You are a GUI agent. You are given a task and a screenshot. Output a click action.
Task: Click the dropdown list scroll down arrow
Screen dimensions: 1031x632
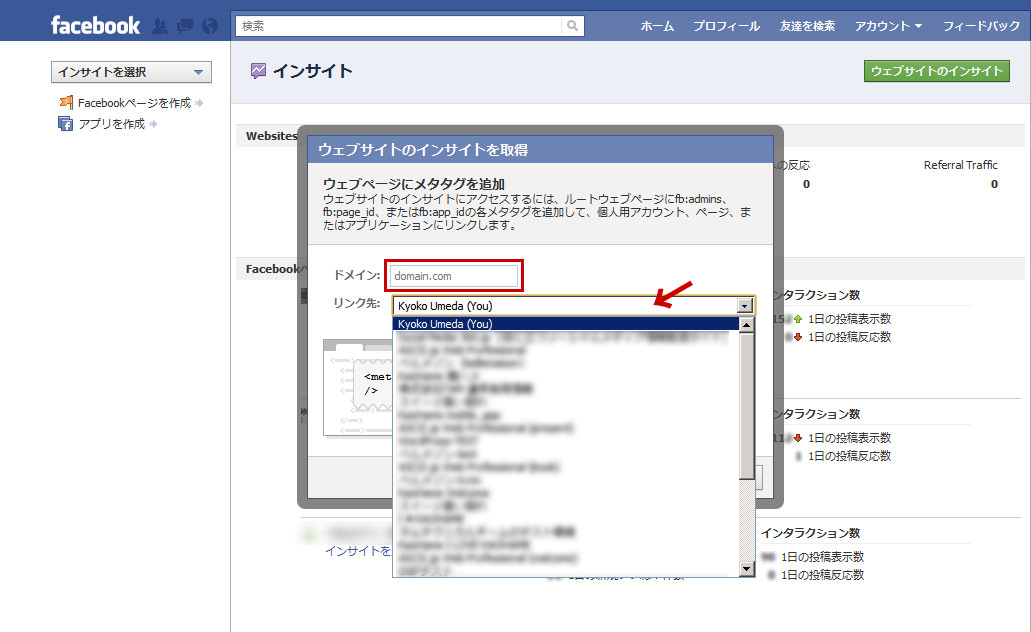(746, 569)
